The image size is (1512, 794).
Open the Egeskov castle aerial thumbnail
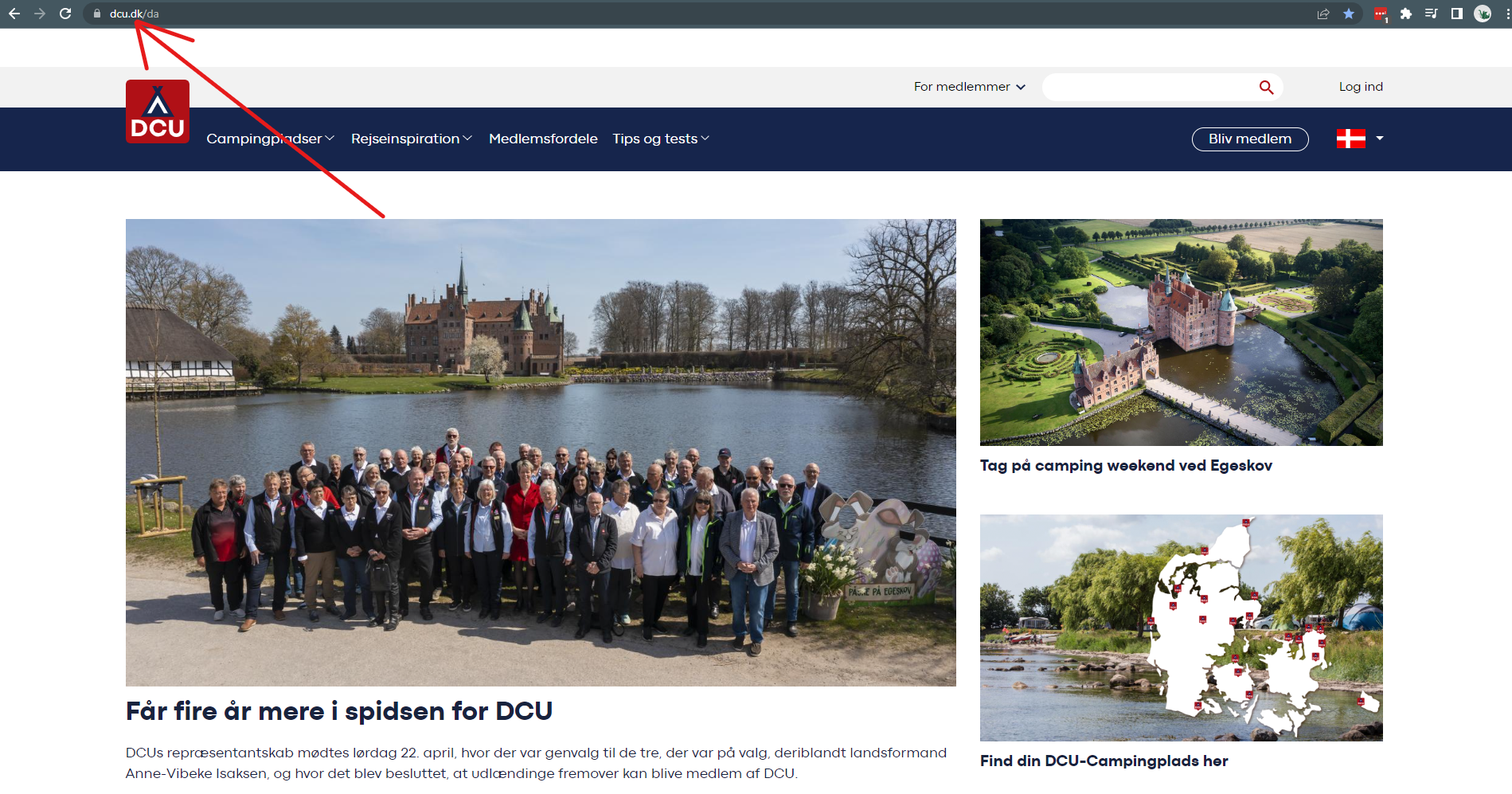(x=1181, y=332)
